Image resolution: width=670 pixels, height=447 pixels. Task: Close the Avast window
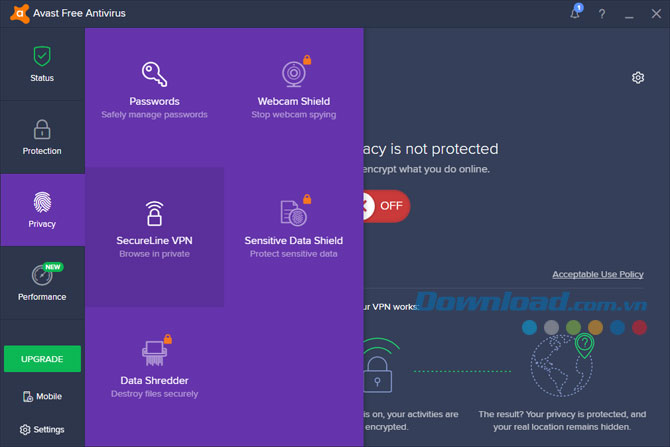click(656, 14)
